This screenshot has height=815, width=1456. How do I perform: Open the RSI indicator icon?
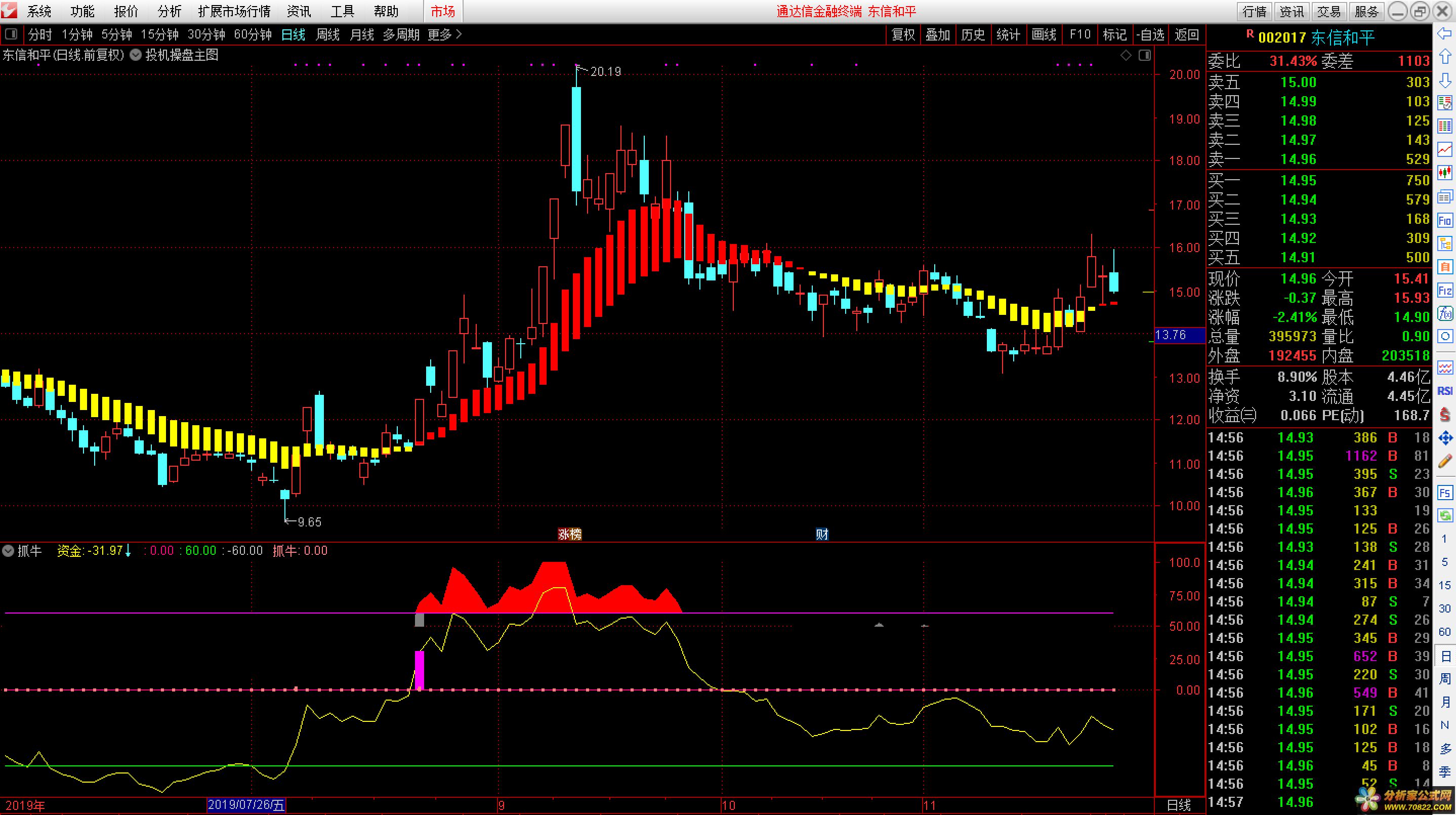coord(1445,391)
